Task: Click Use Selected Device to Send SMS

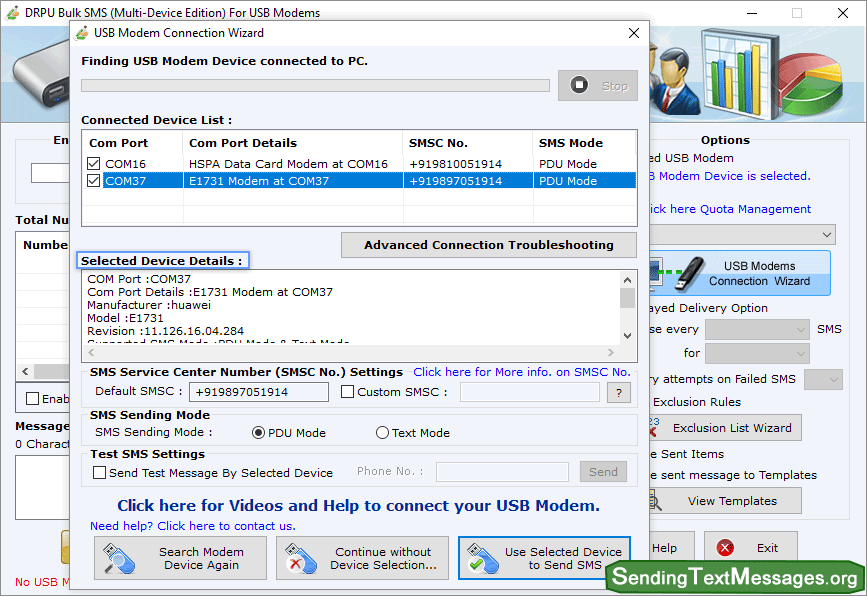Action: coord(544,558)
